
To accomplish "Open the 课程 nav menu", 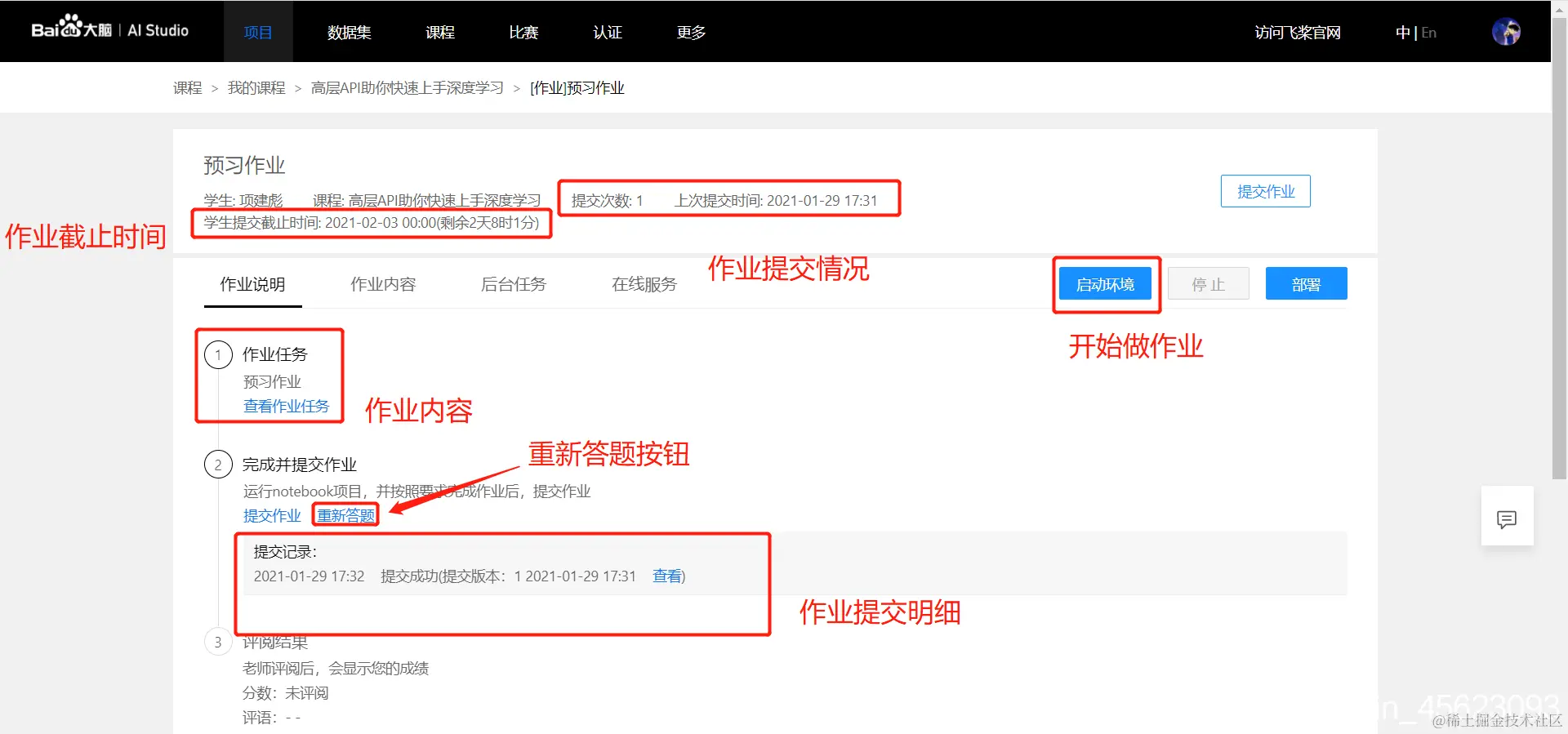I will point(440,32).
